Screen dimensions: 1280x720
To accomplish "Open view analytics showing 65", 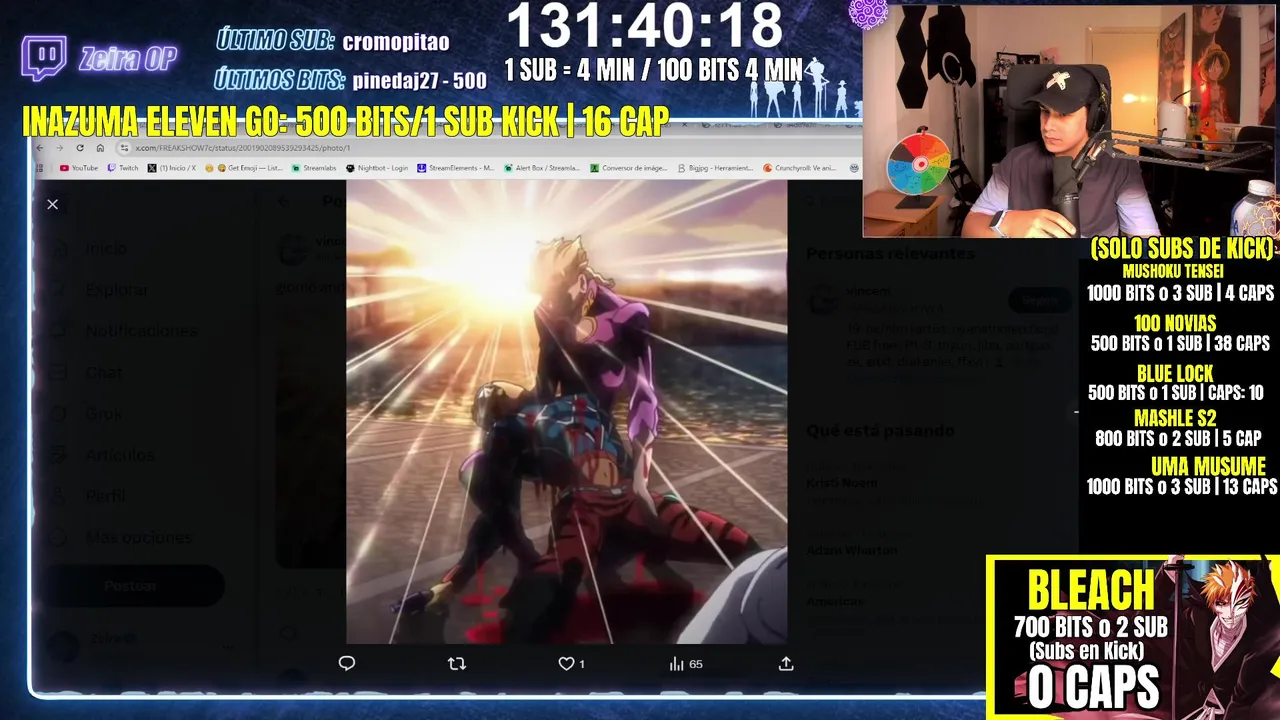I will (x=686, y=663).
